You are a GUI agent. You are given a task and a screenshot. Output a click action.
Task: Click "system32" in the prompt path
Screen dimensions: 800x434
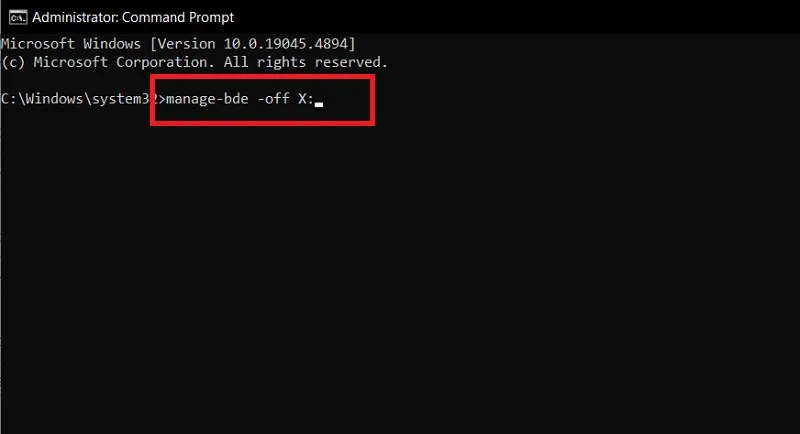125,98
